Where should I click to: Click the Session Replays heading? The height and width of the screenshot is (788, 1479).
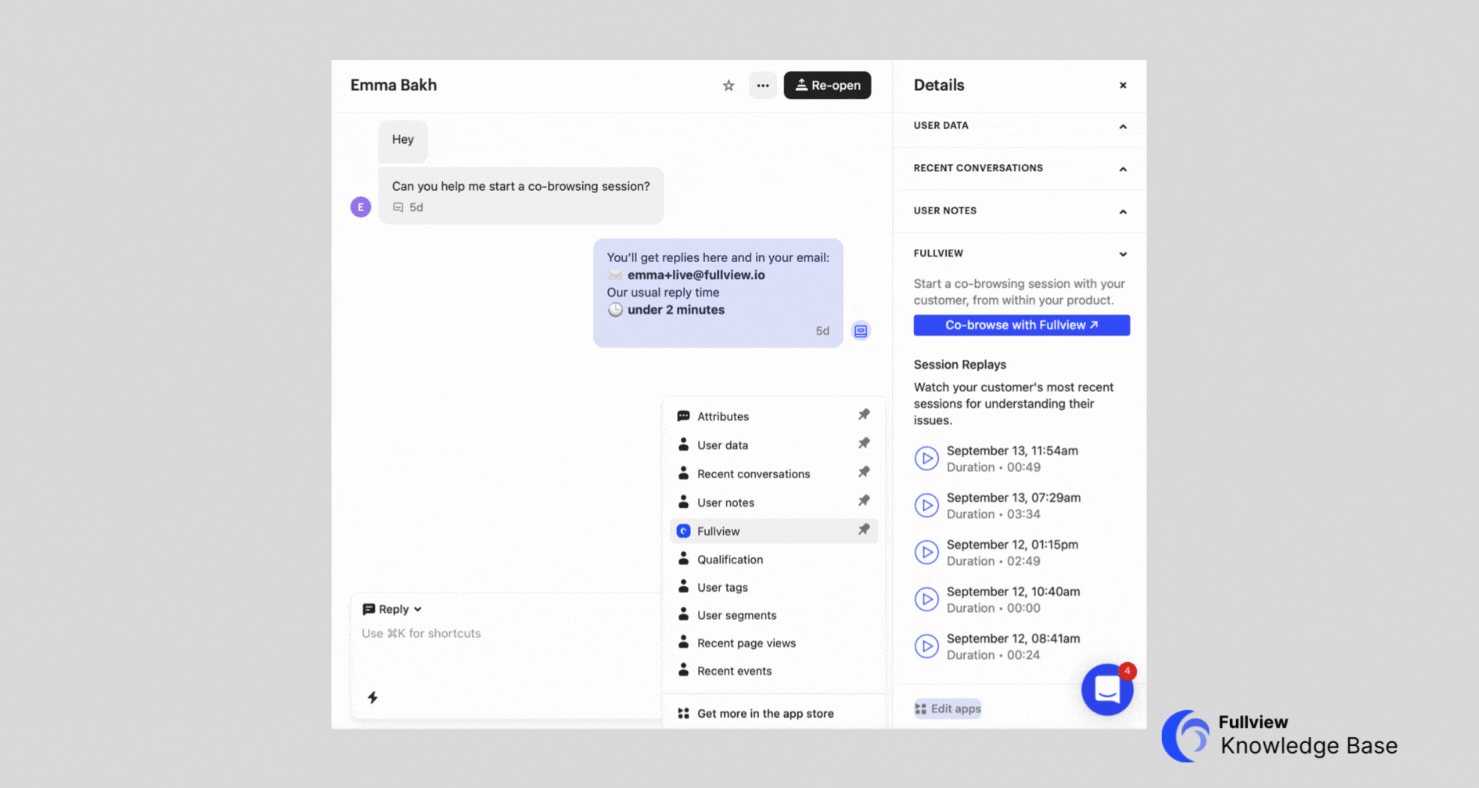960,365
